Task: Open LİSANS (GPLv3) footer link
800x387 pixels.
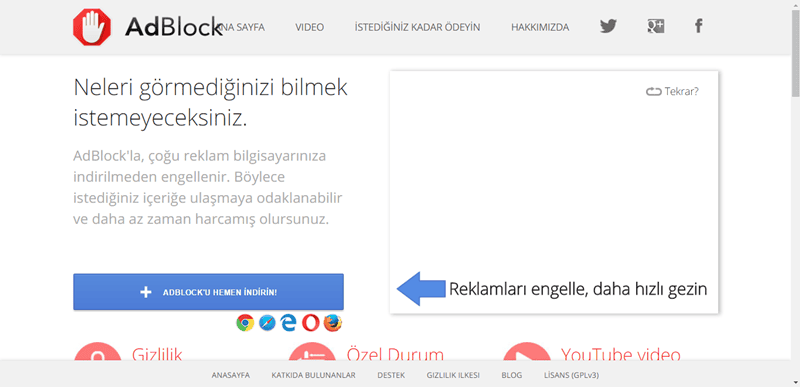Action: 571,375
